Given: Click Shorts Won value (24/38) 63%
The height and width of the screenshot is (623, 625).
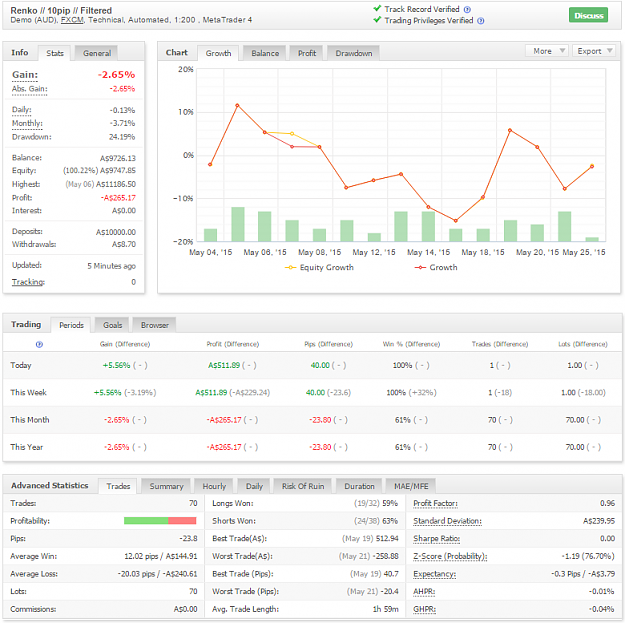Looking at the screenshot, I should pyautogui.click(x=376, y=521).
